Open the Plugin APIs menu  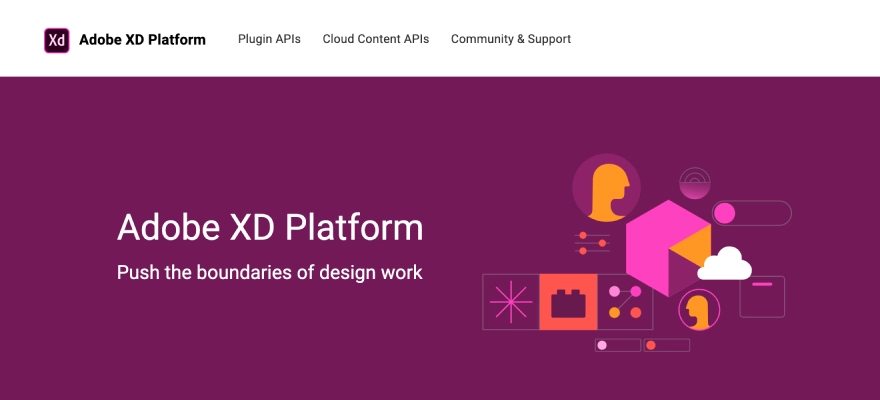tap(269, 39)
